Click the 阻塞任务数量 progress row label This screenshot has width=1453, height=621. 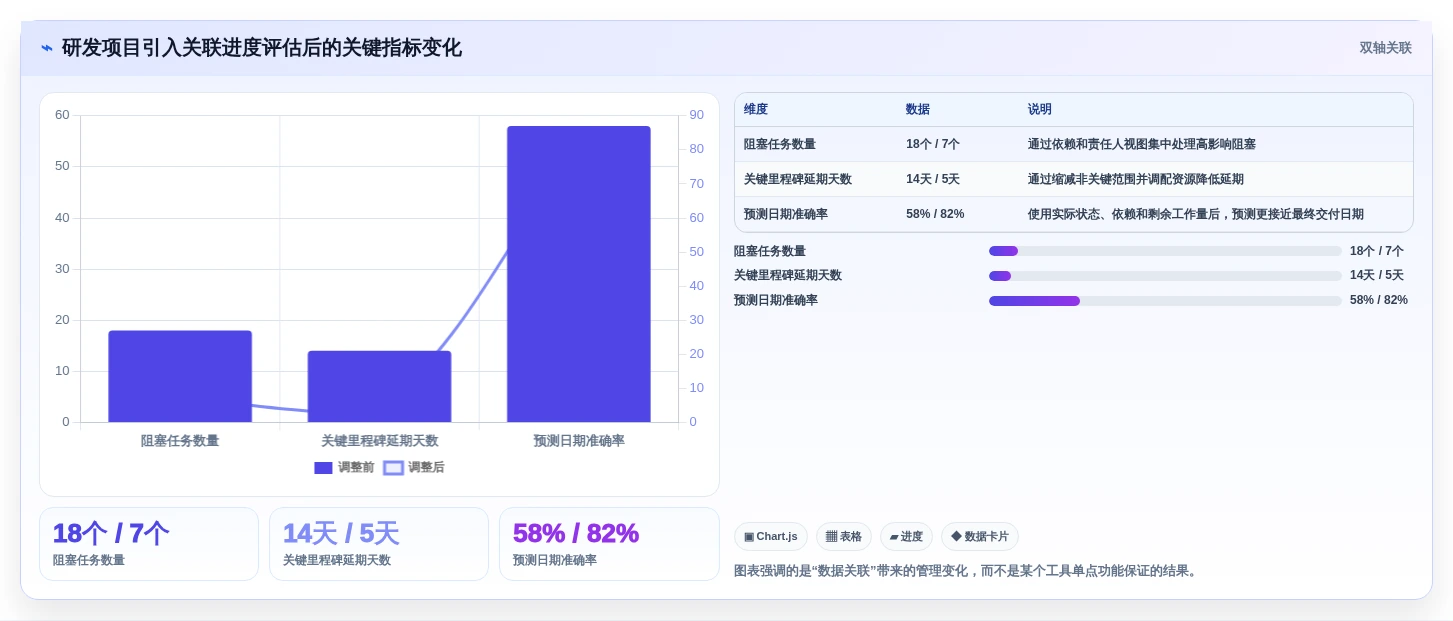(770, 251)
